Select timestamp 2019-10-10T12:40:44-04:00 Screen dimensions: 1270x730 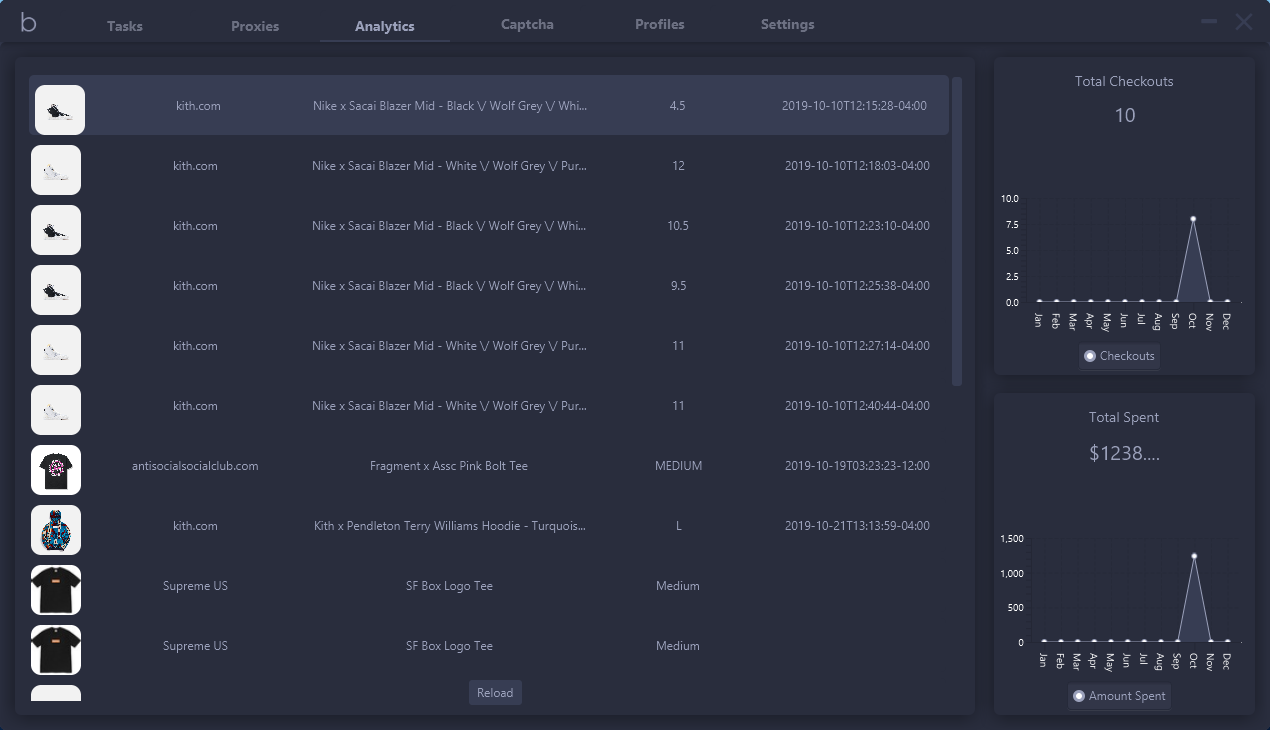click(x=857, y=406)
